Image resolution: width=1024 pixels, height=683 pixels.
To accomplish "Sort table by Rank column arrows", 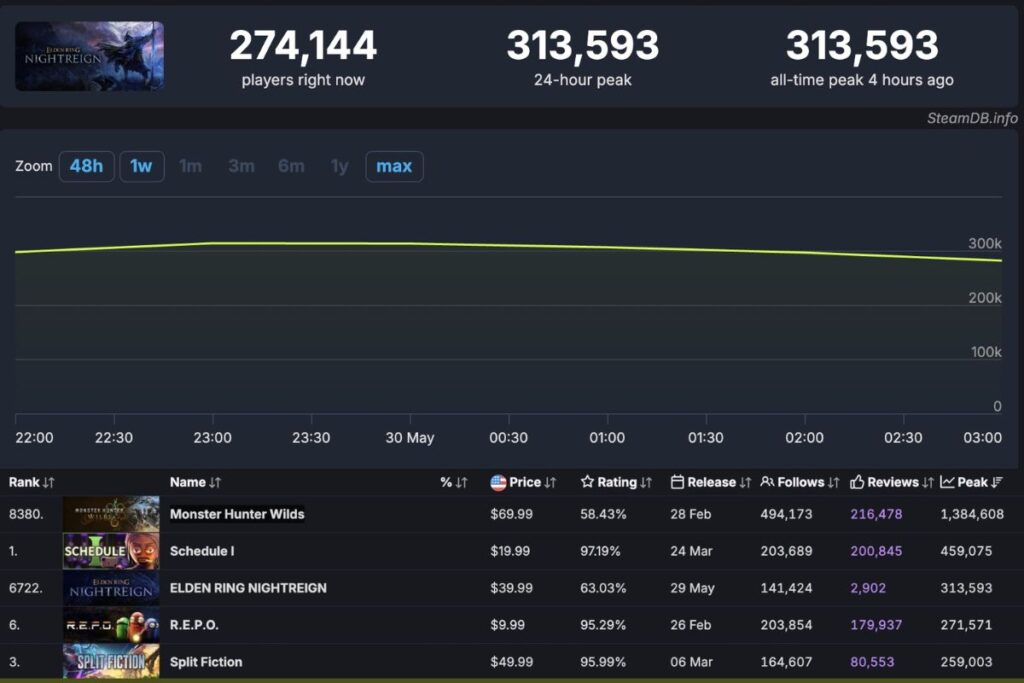I will (48, 483).
